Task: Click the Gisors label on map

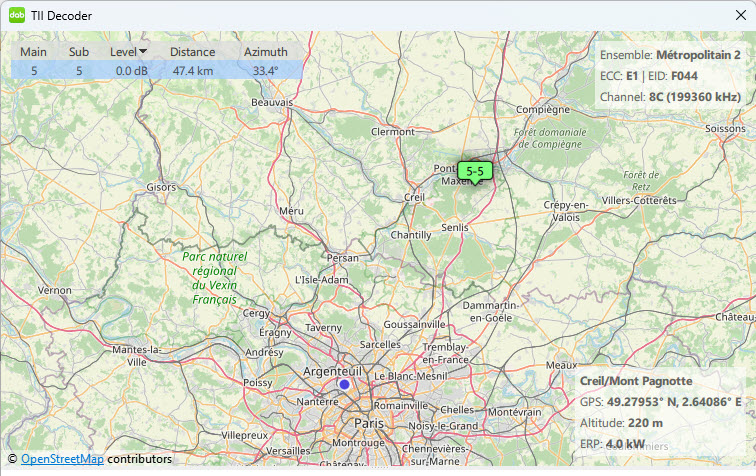Action: (x=161, y=187)
